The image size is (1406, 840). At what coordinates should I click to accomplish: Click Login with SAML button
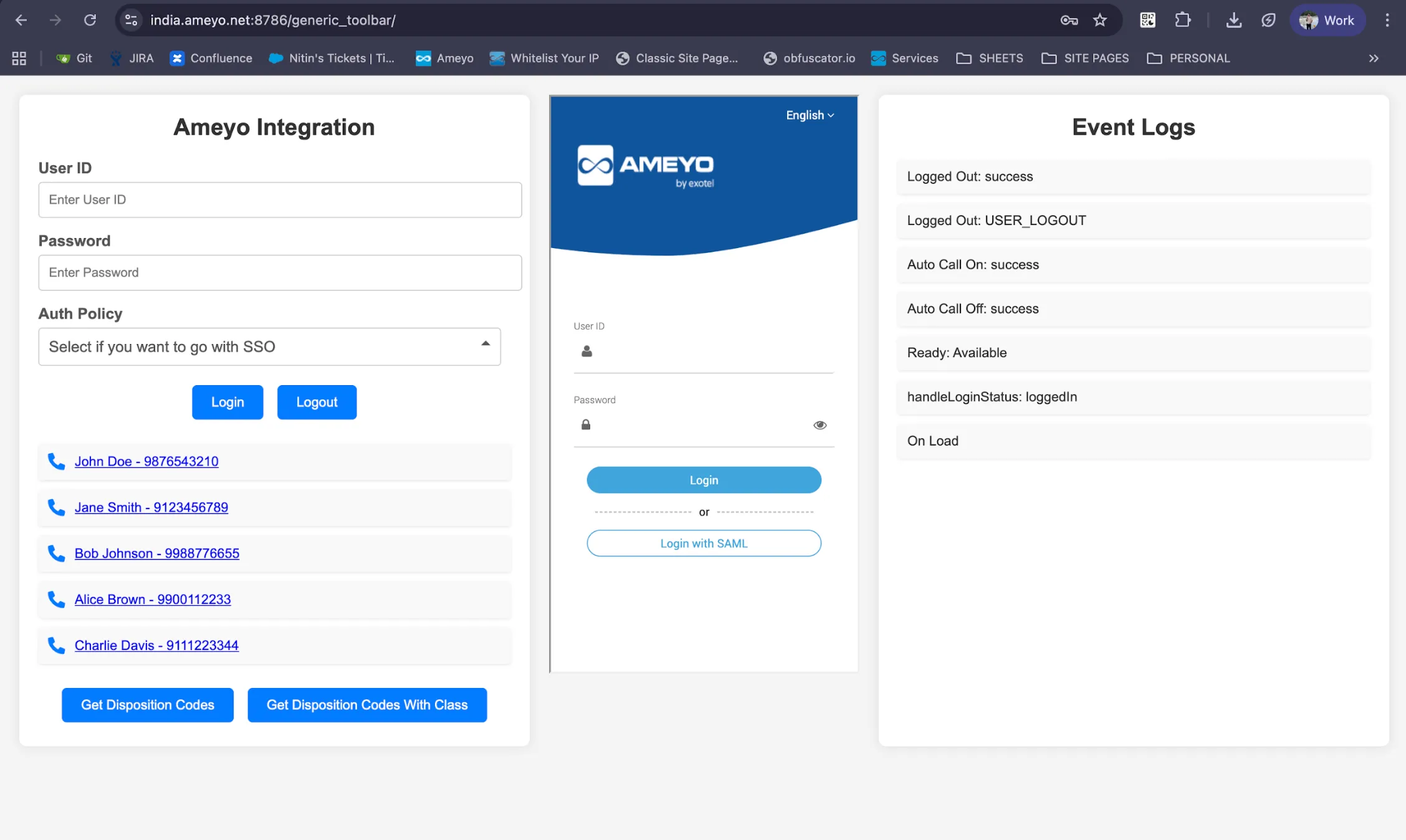click(x=704, y=543)
